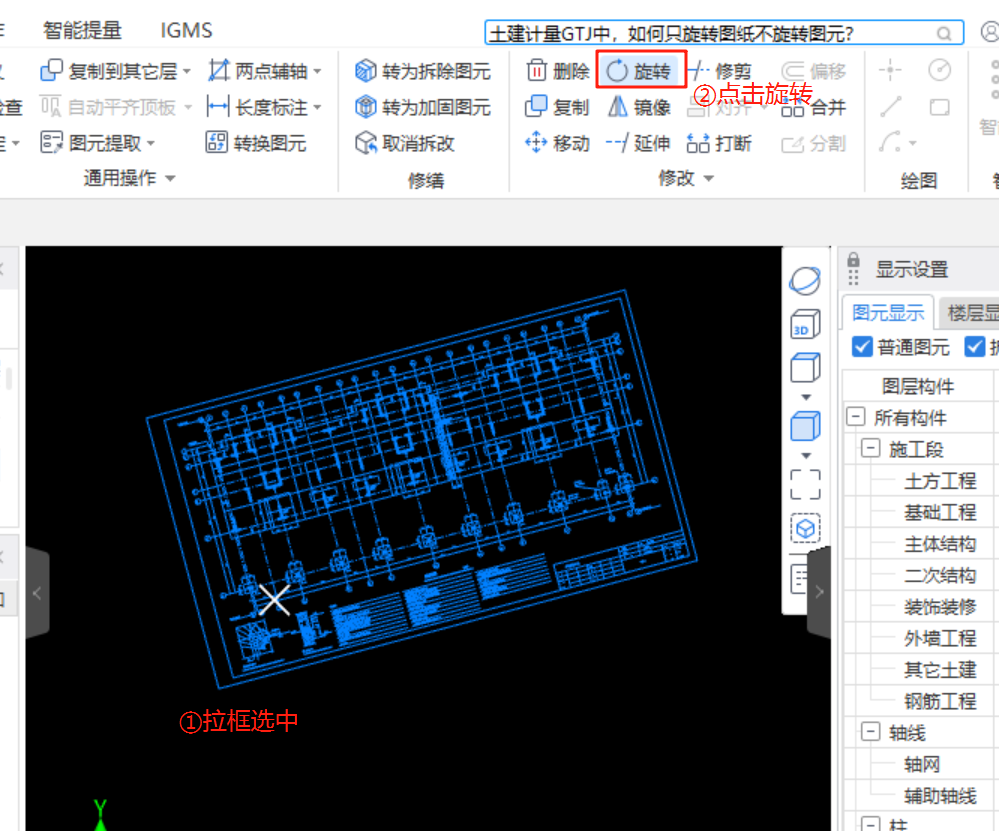Screen dimensions: 999x831
Task: Click the 自动平齐顶板 tool
Action: (108, 107)
